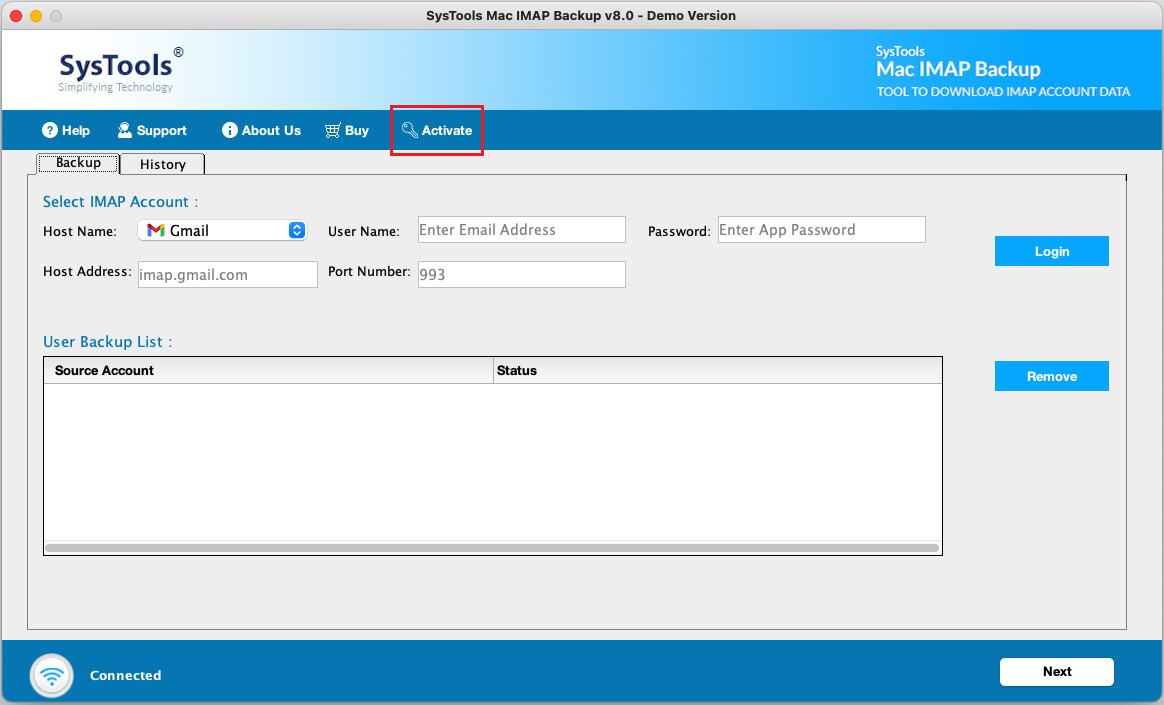Click the Support agent icon

[x=125, y=131]
